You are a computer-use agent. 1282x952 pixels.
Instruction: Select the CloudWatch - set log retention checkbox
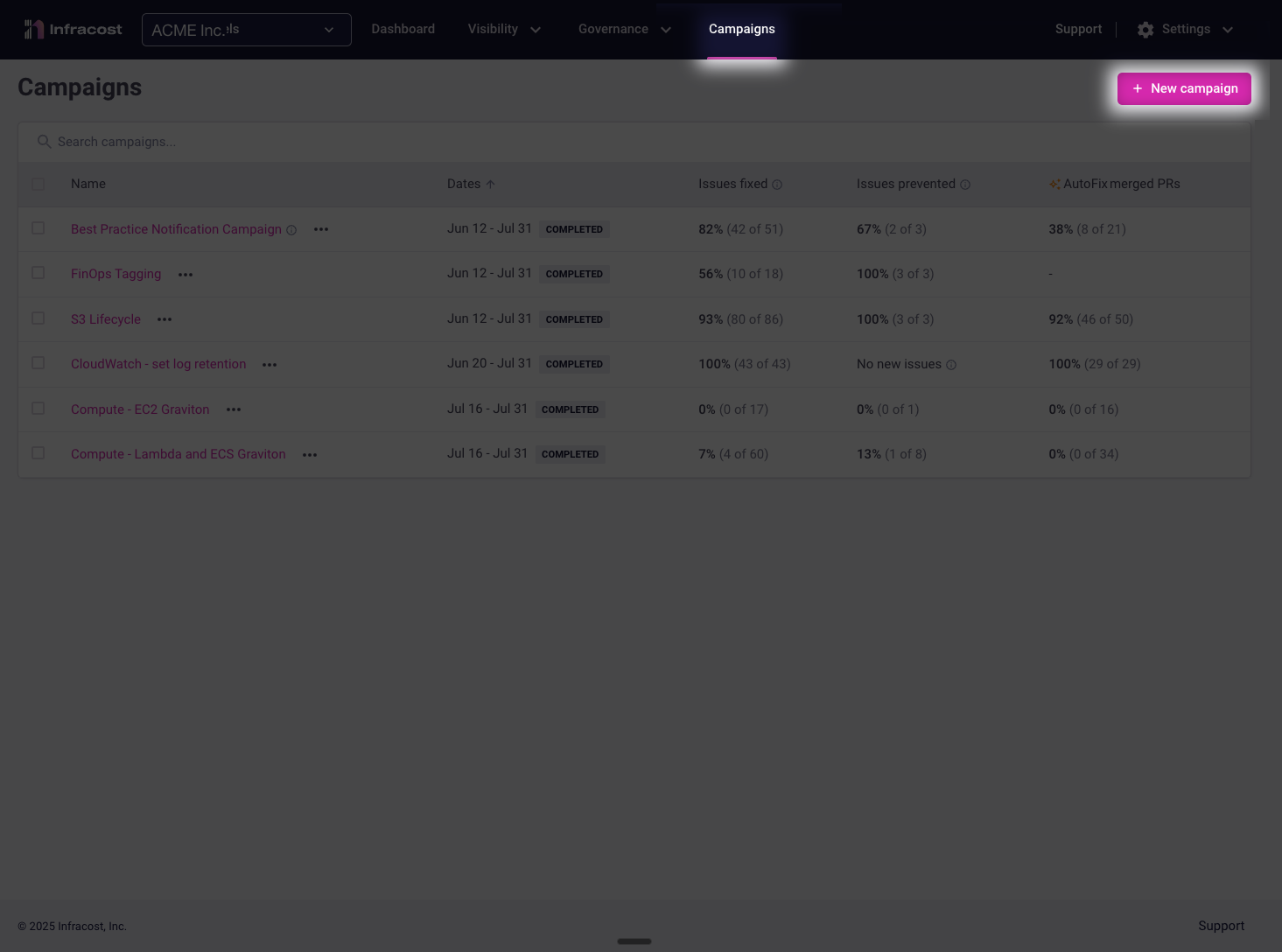pos(38,363)
